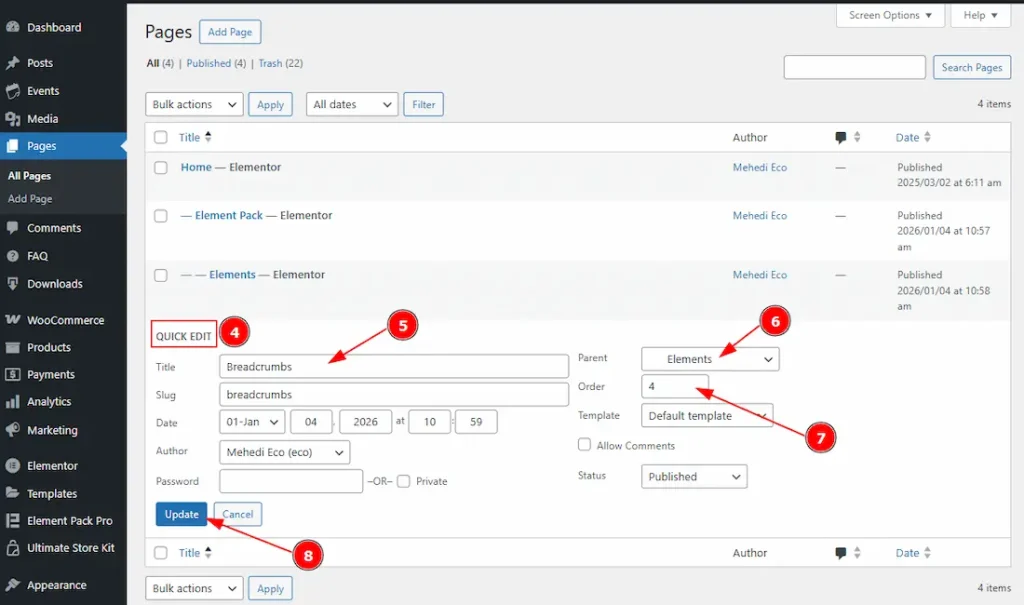Click the Order field showing 4
The image size is (1024, 605).
coord(675,386)
